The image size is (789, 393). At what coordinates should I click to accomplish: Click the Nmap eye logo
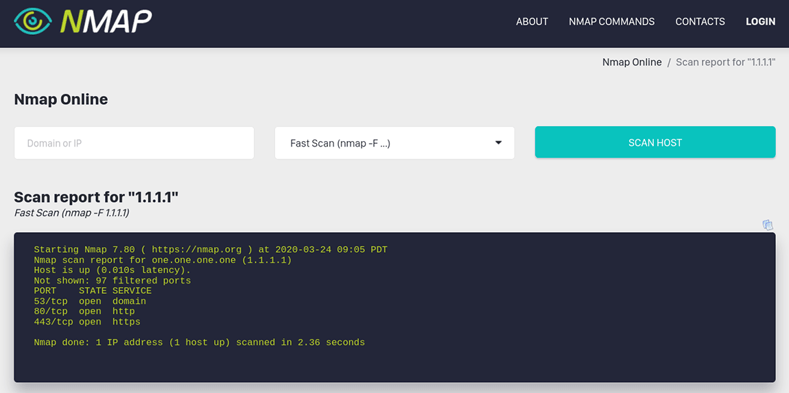[33, 21]
